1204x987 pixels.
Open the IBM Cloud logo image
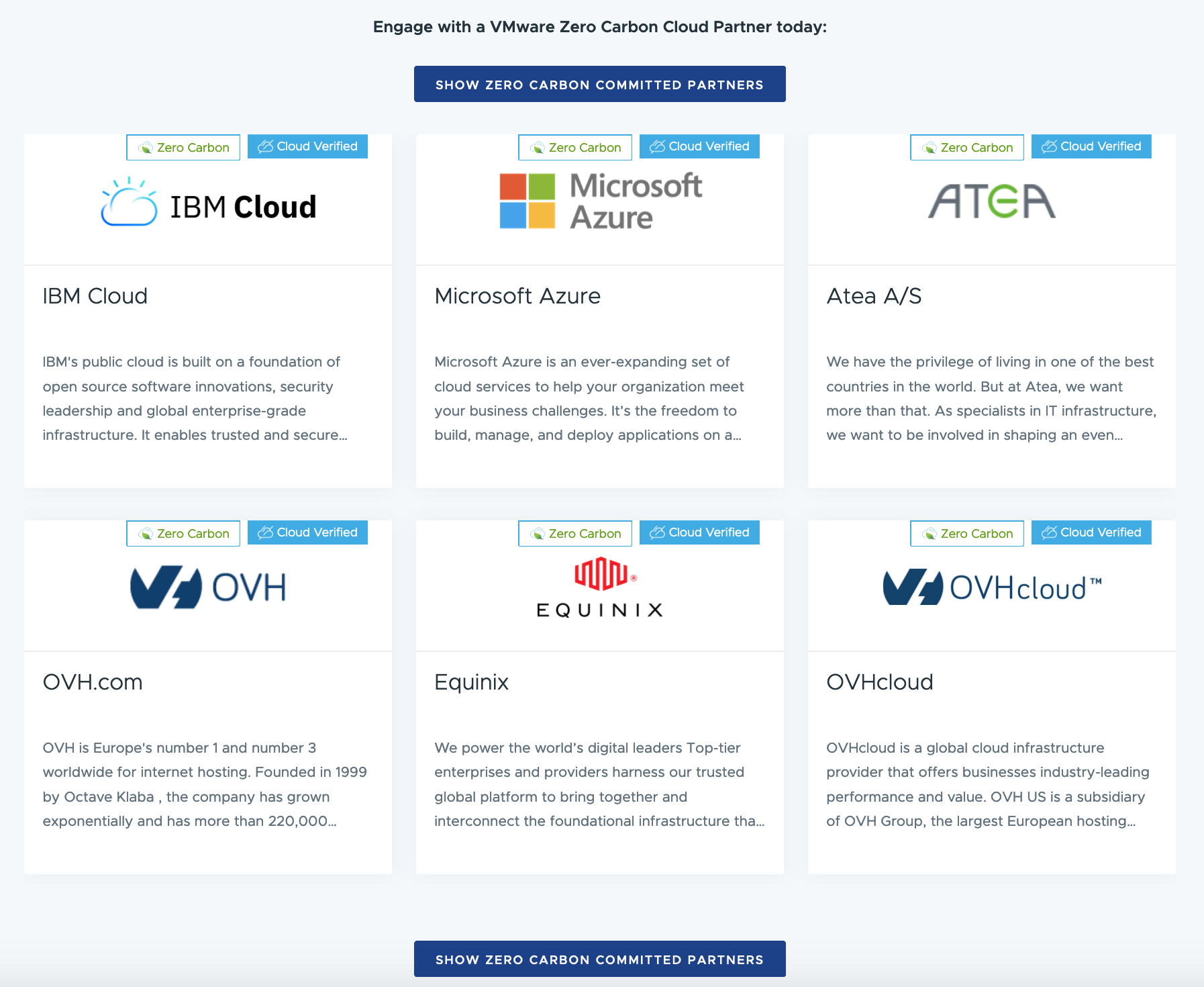(x=208, y=203)
